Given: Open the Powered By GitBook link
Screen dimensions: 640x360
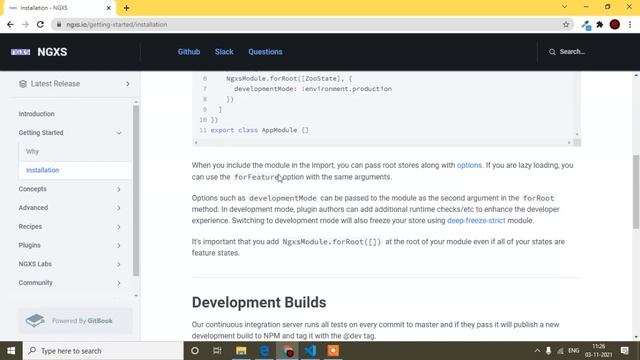Looking at the screenshot, I should pyautogui.click(x=75, y=321).
